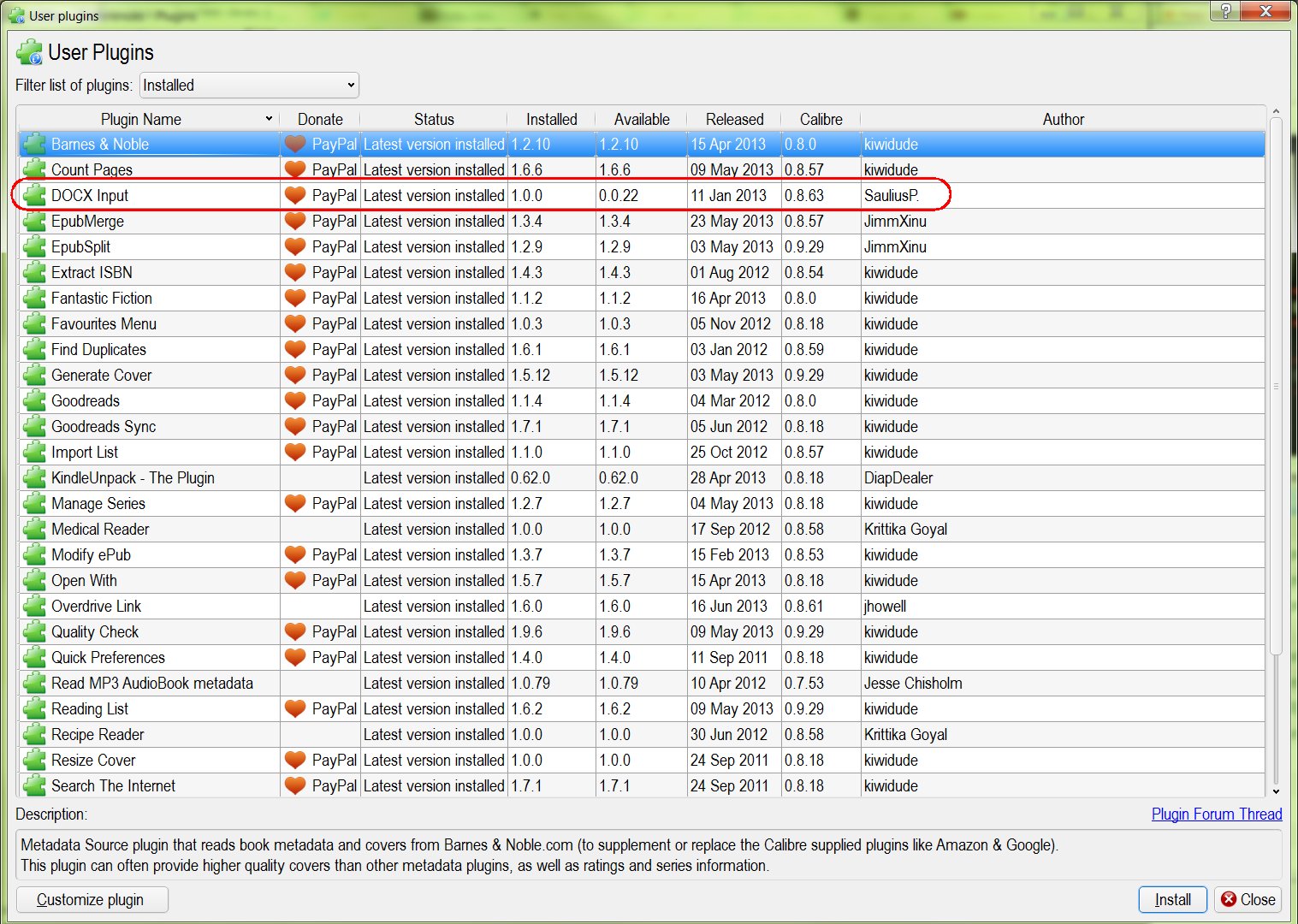Click the User Plugins header puzzle icon
The width and height of the screenshot is (1298, 924).
pyautogui.click(x=29, y=52)
